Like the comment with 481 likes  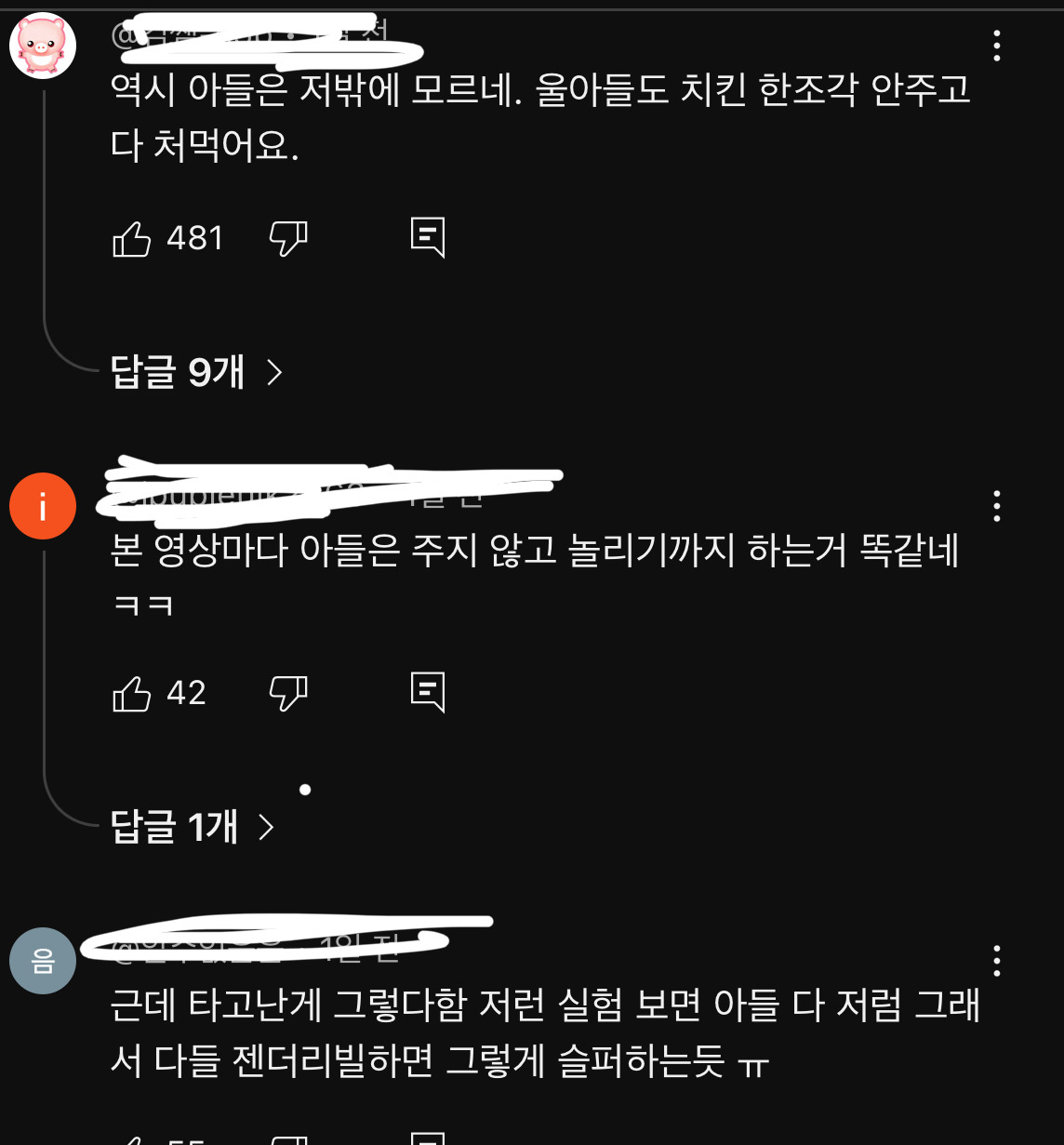click(131, 239)
